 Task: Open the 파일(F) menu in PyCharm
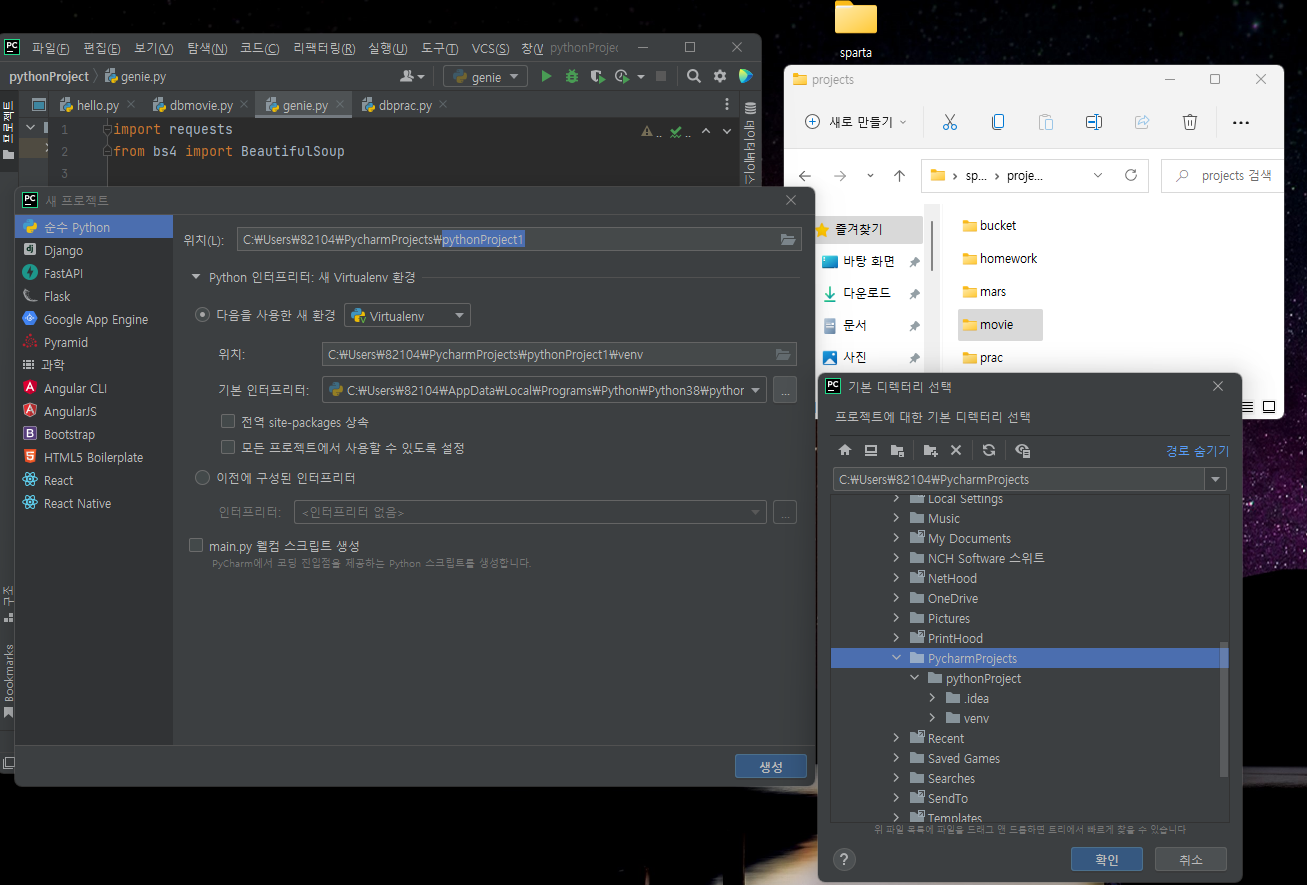[50, 48]
